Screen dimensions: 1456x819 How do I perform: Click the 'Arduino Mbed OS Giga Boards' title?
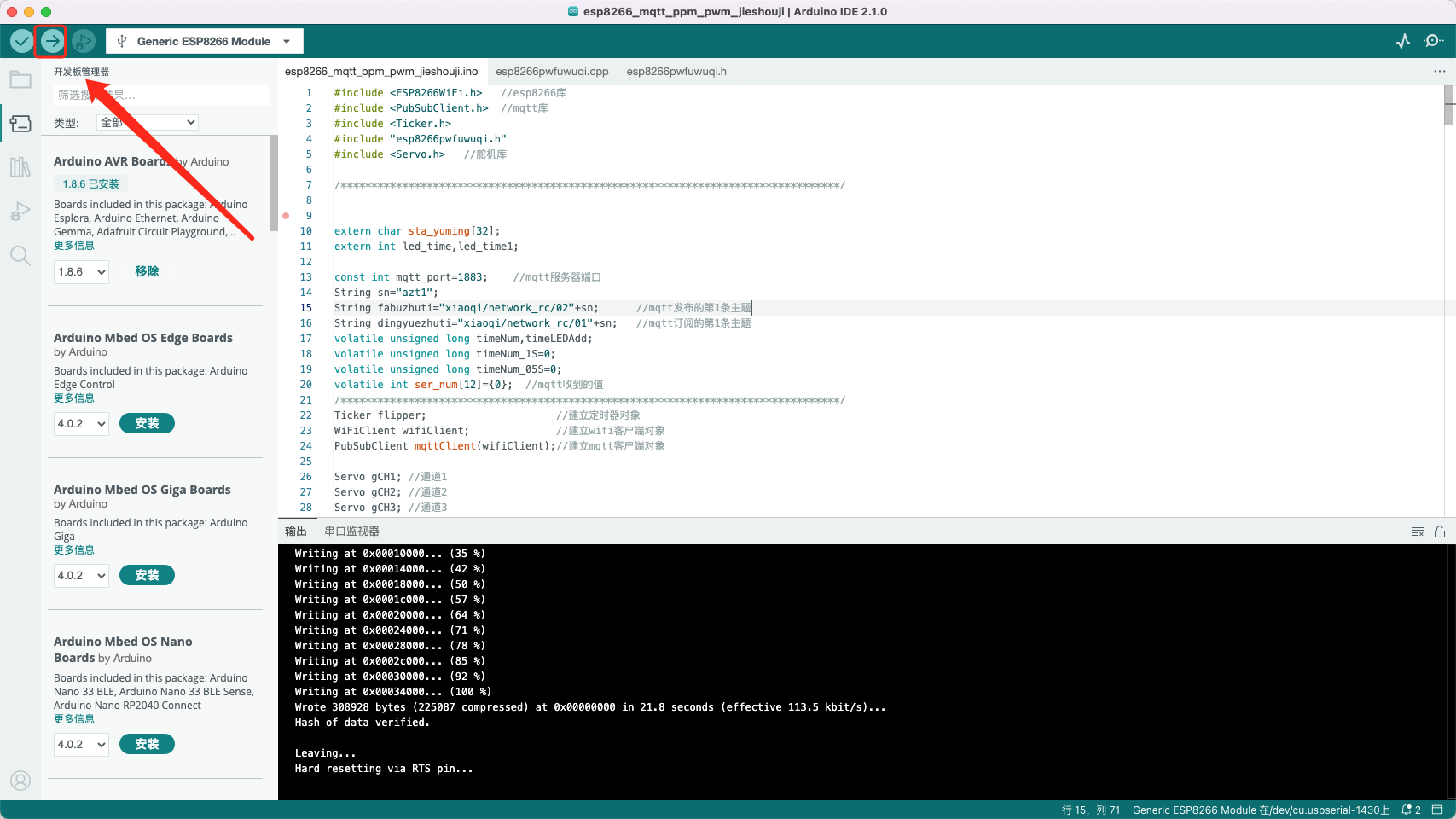pos(142,490)
